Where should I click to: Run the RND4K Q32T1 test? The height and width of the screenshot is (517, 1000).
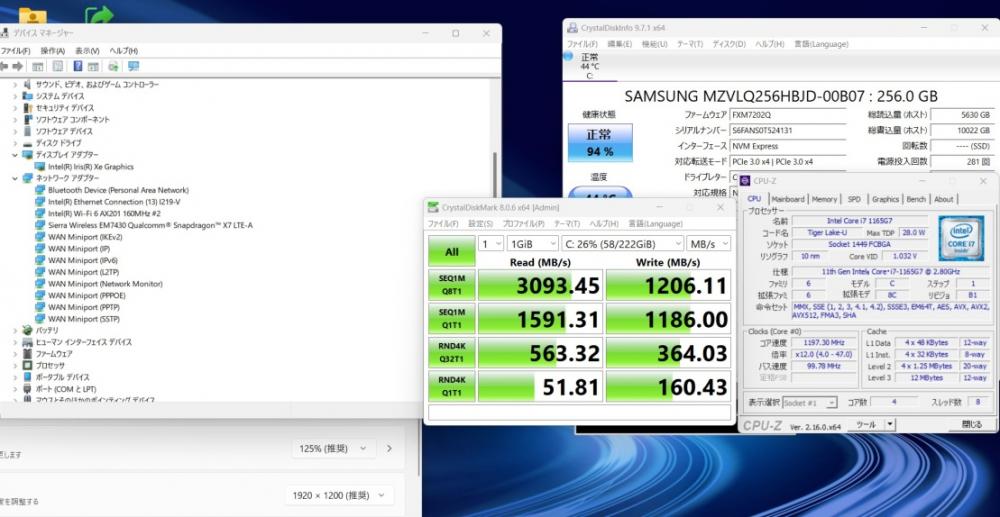click(x=452, y=352)
